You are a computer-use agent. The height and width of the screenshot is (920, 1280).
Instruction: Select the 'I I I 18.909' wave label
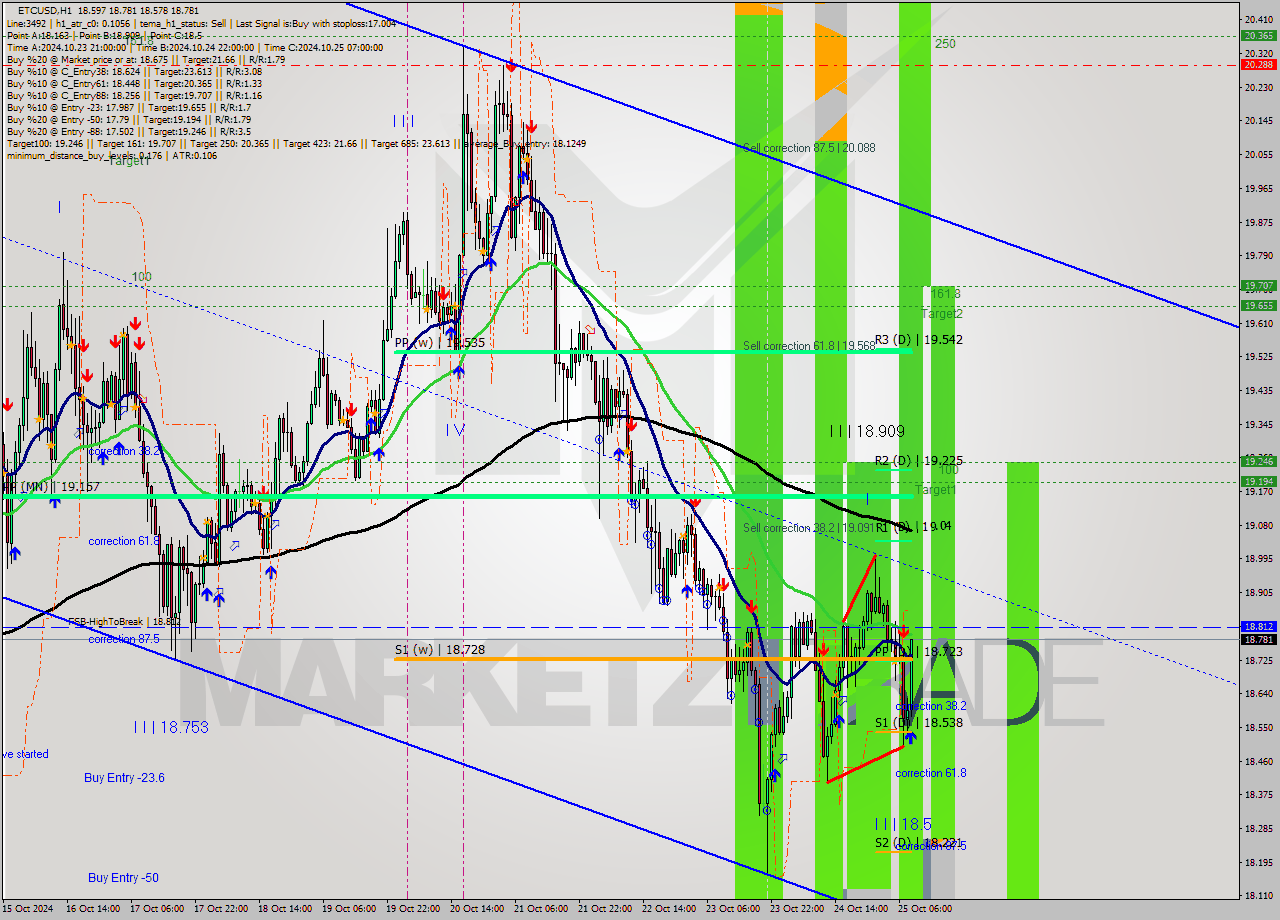tap(867, 431)
